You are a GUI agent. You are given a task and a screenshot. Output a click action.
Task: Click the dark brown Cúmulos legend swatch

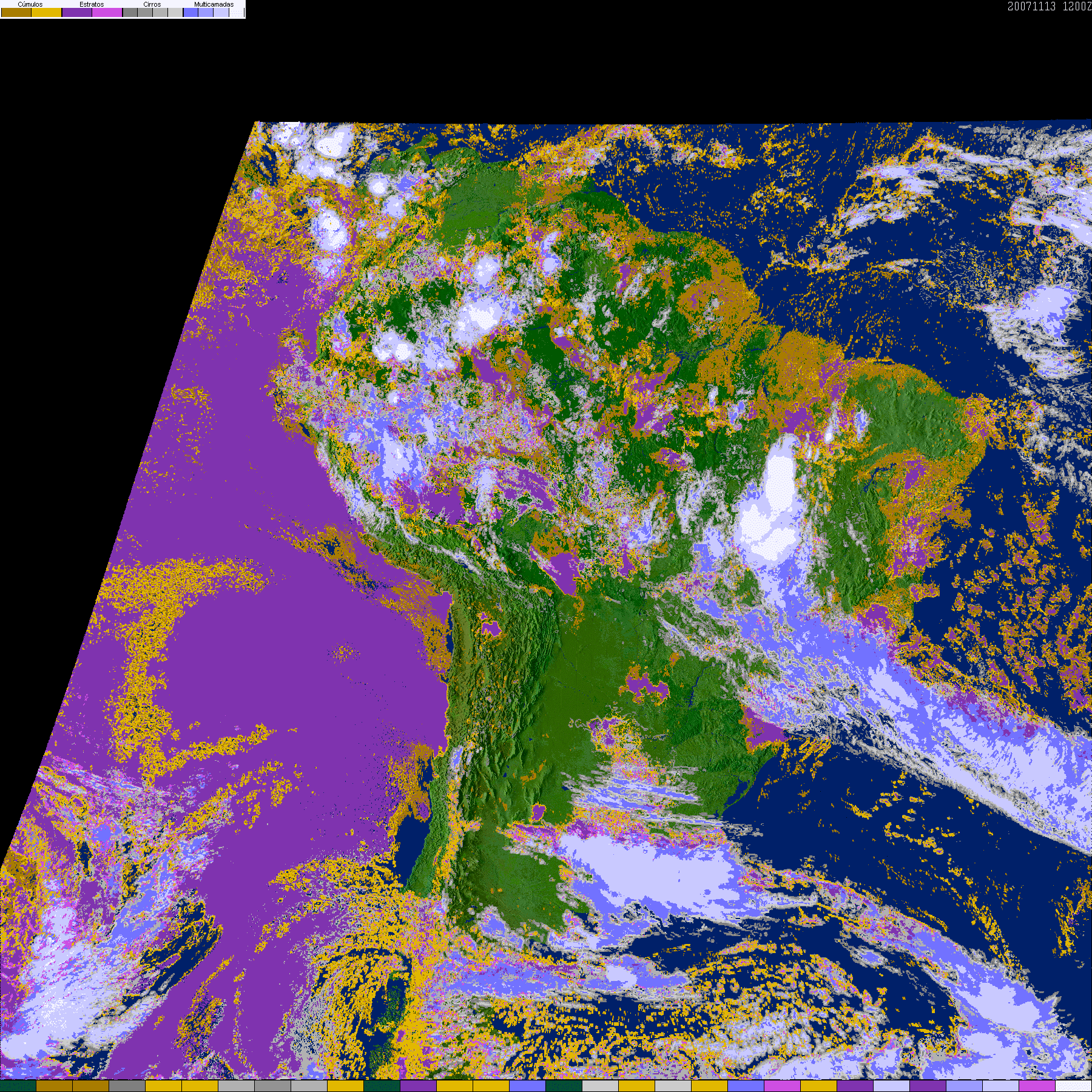pyautogui.click(x=16, y=13)
